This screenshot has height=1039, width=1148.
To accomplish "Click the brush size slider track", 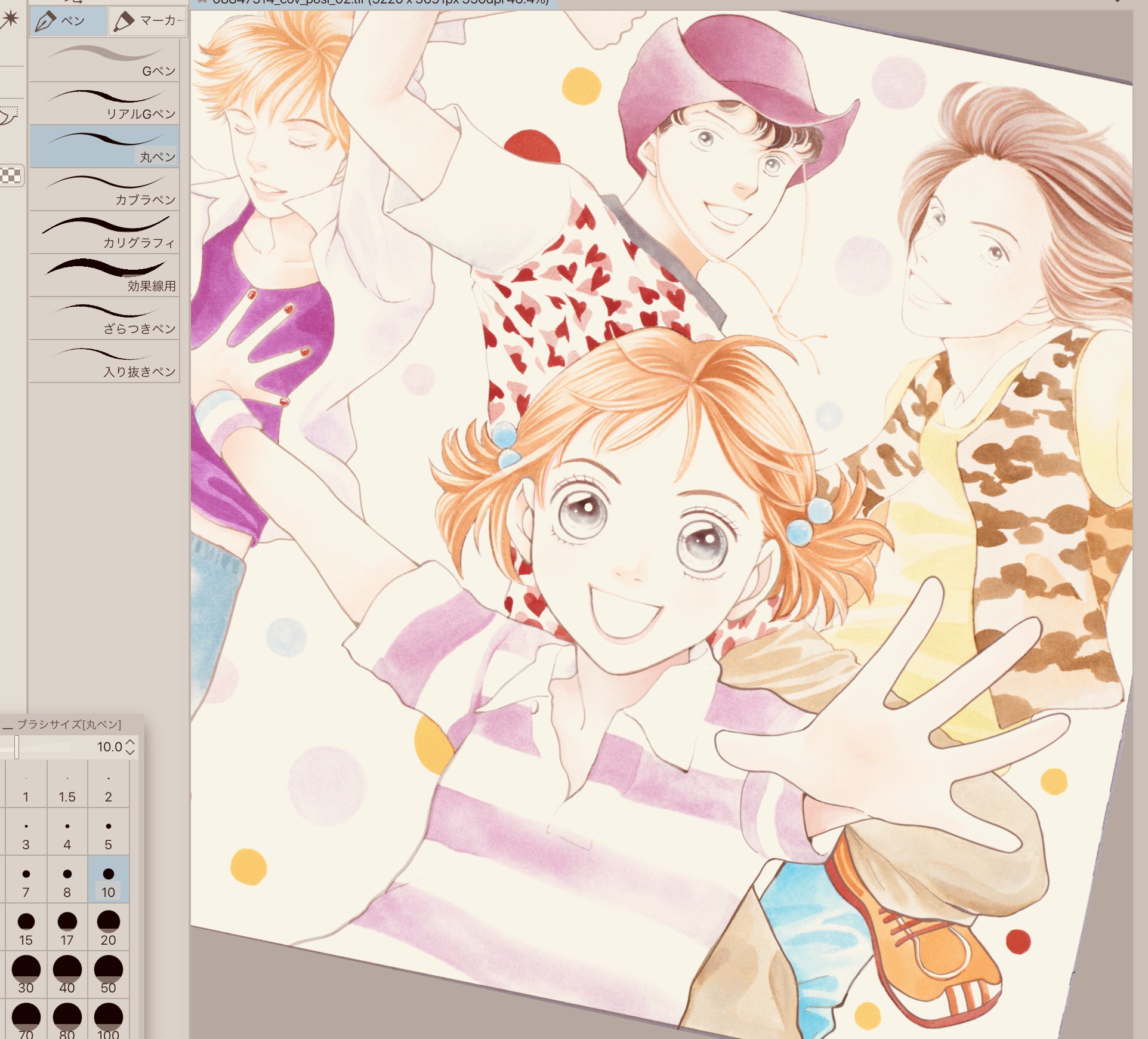I will [36, 747].
